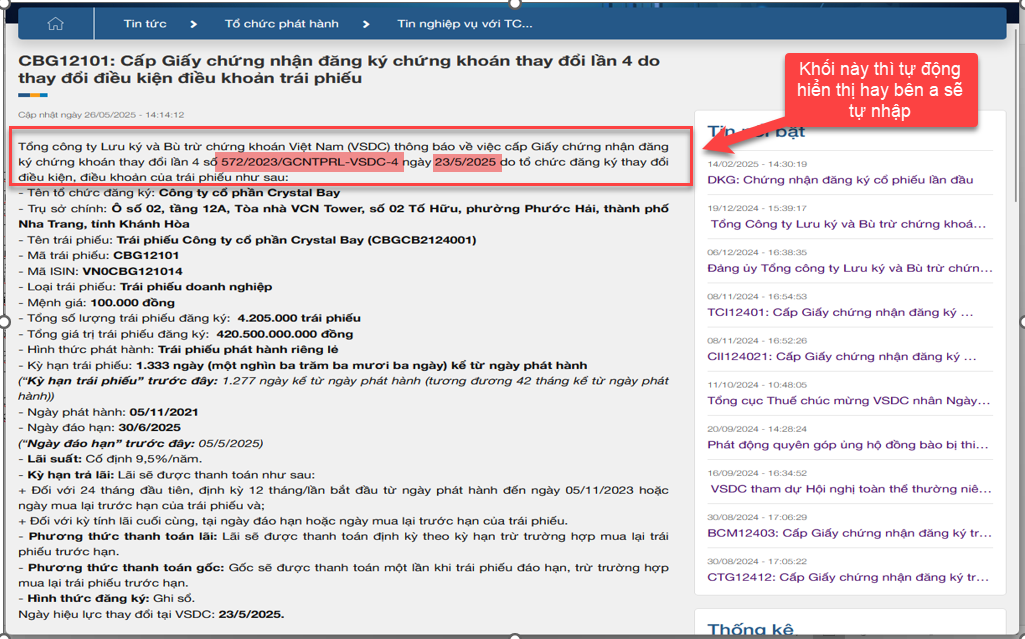Screen dimensions: 1025x639
Task: Click update timestamp 26/05/2025 - 14:14:12
Action: (101, 114)
